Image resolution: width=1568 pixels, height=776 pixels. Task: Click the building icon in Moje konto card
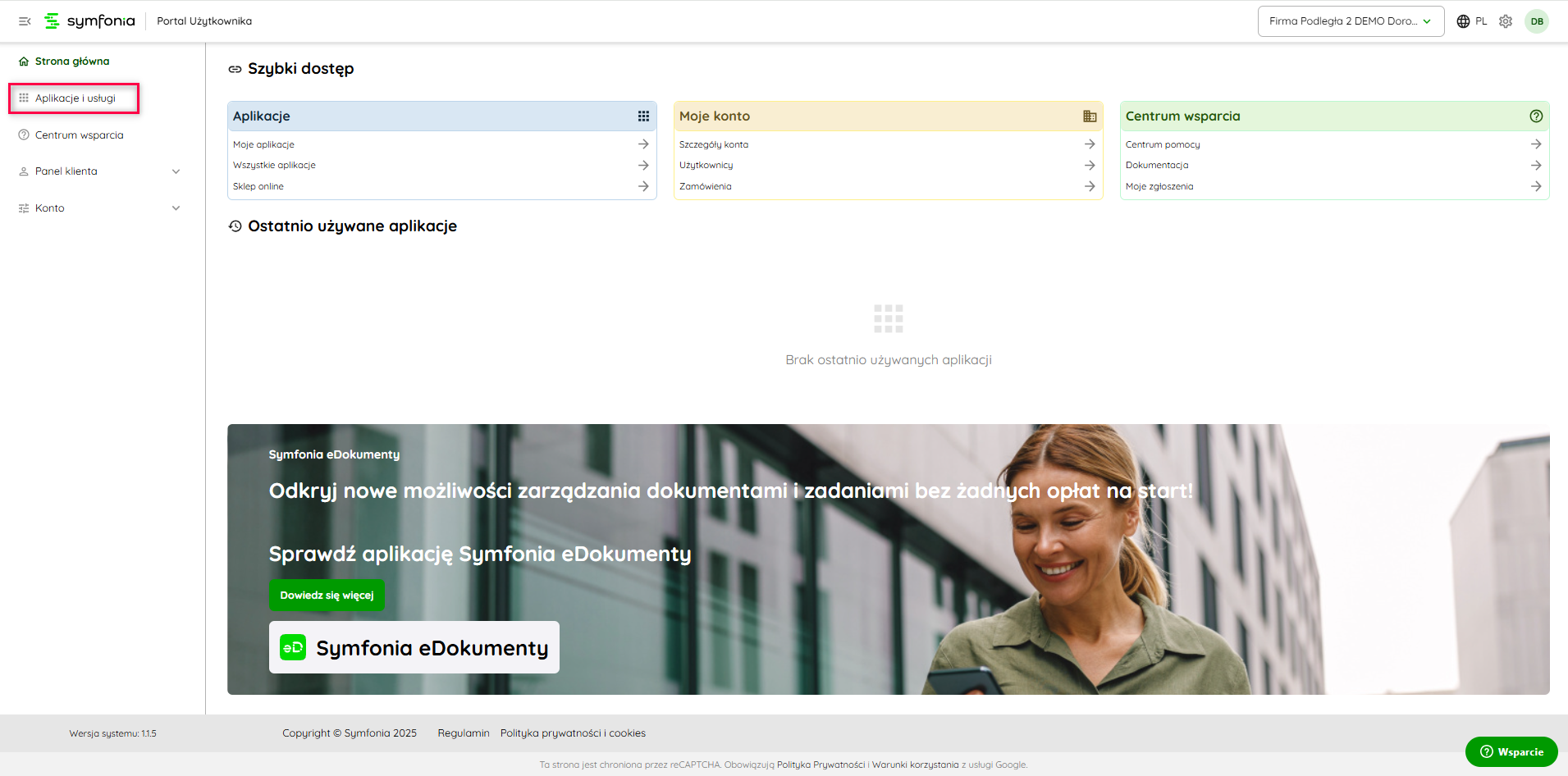point(1090,116)
